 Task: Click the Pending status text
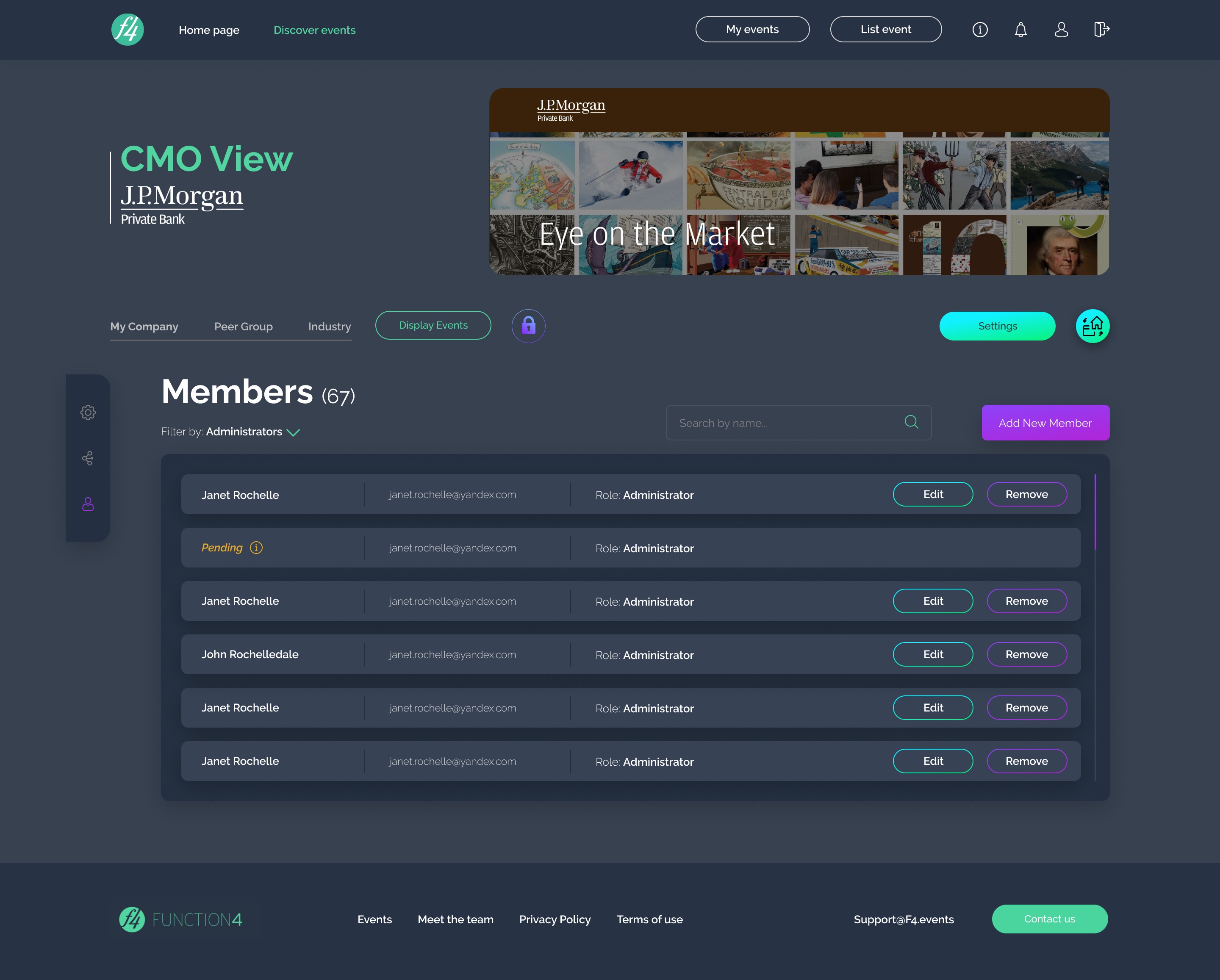tap(222, 548)
